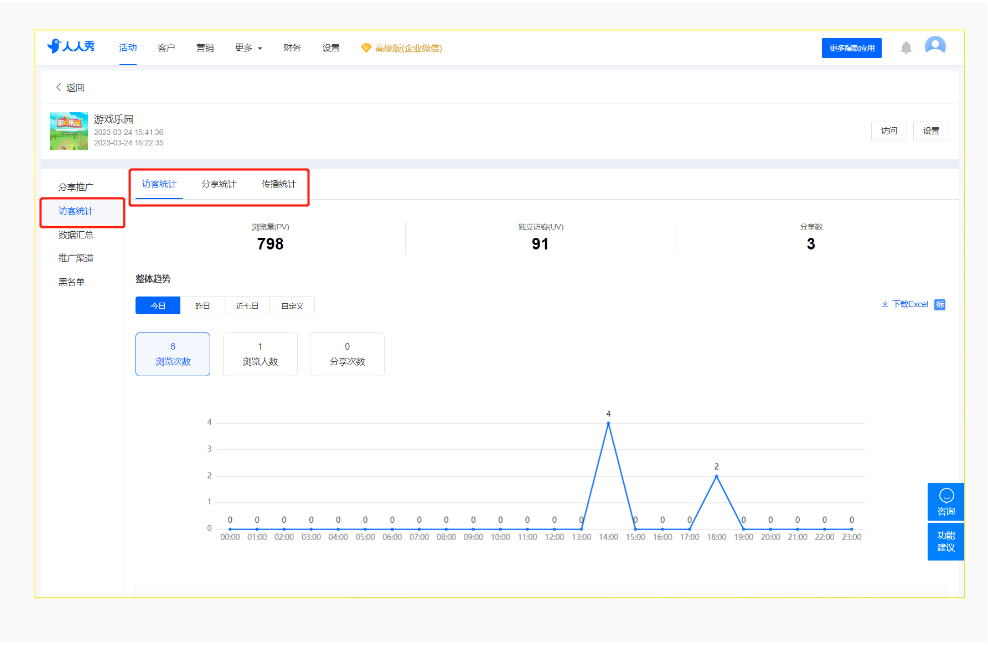Click the 游戏乐园 activity thumbnail
Screen dimensions: 988x646
(x=69, y=130)
